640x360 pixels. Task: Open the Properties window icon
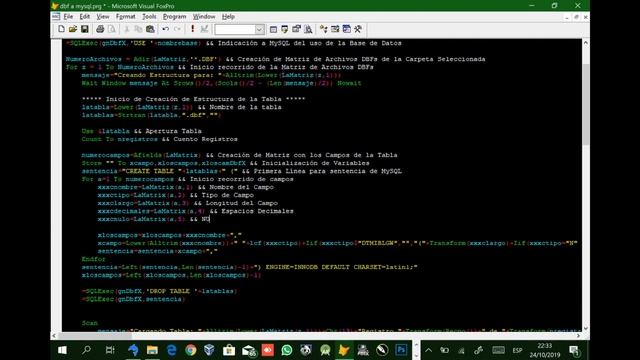pyautogui.click(x=296, y=29)
